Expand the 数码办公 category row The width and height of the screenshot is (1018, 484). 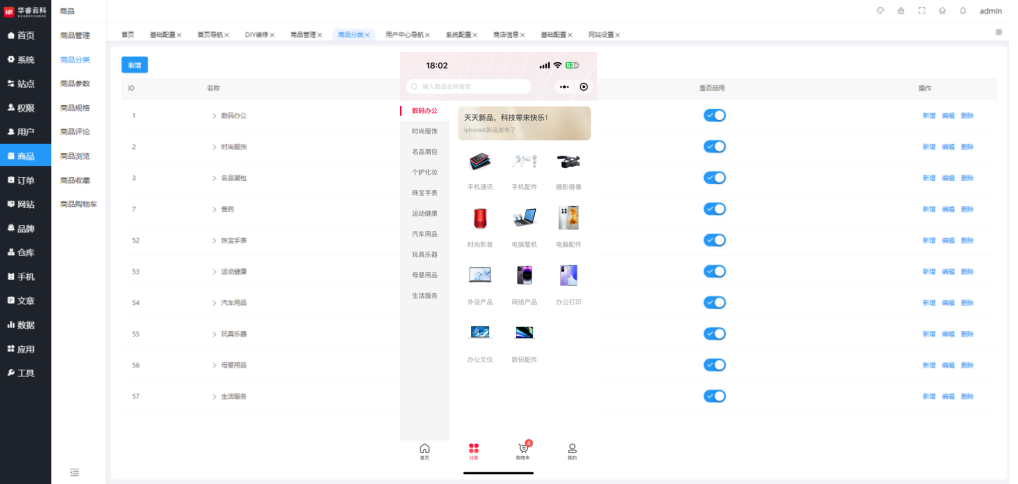click(x=214, y=116)
